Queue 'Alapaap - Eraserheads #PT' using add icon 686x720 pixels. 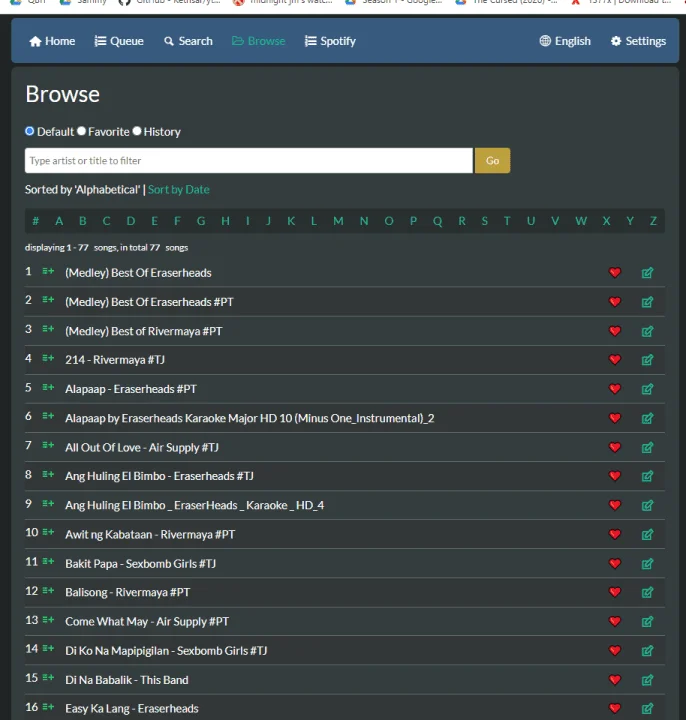[x=48, y=388]
